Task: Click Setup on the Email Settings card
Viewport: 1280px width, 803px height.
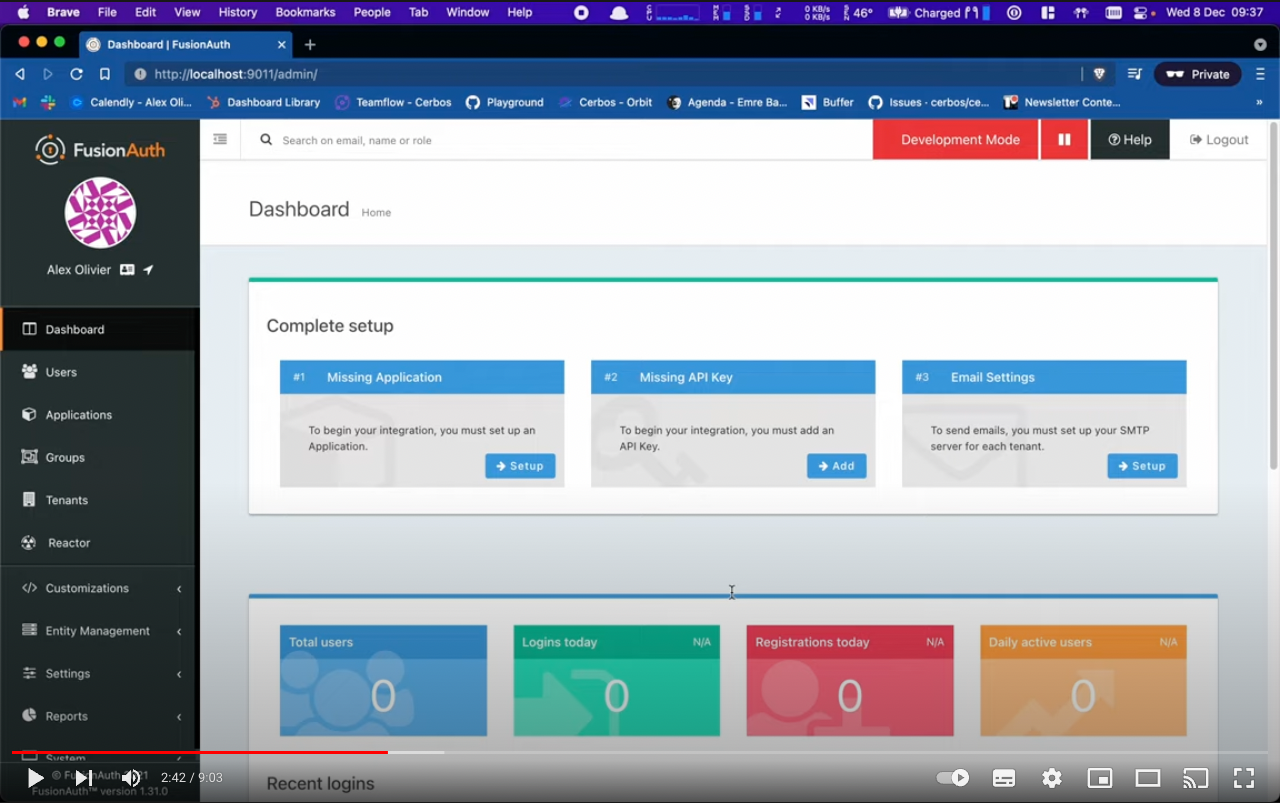Action: point(1142,466)
